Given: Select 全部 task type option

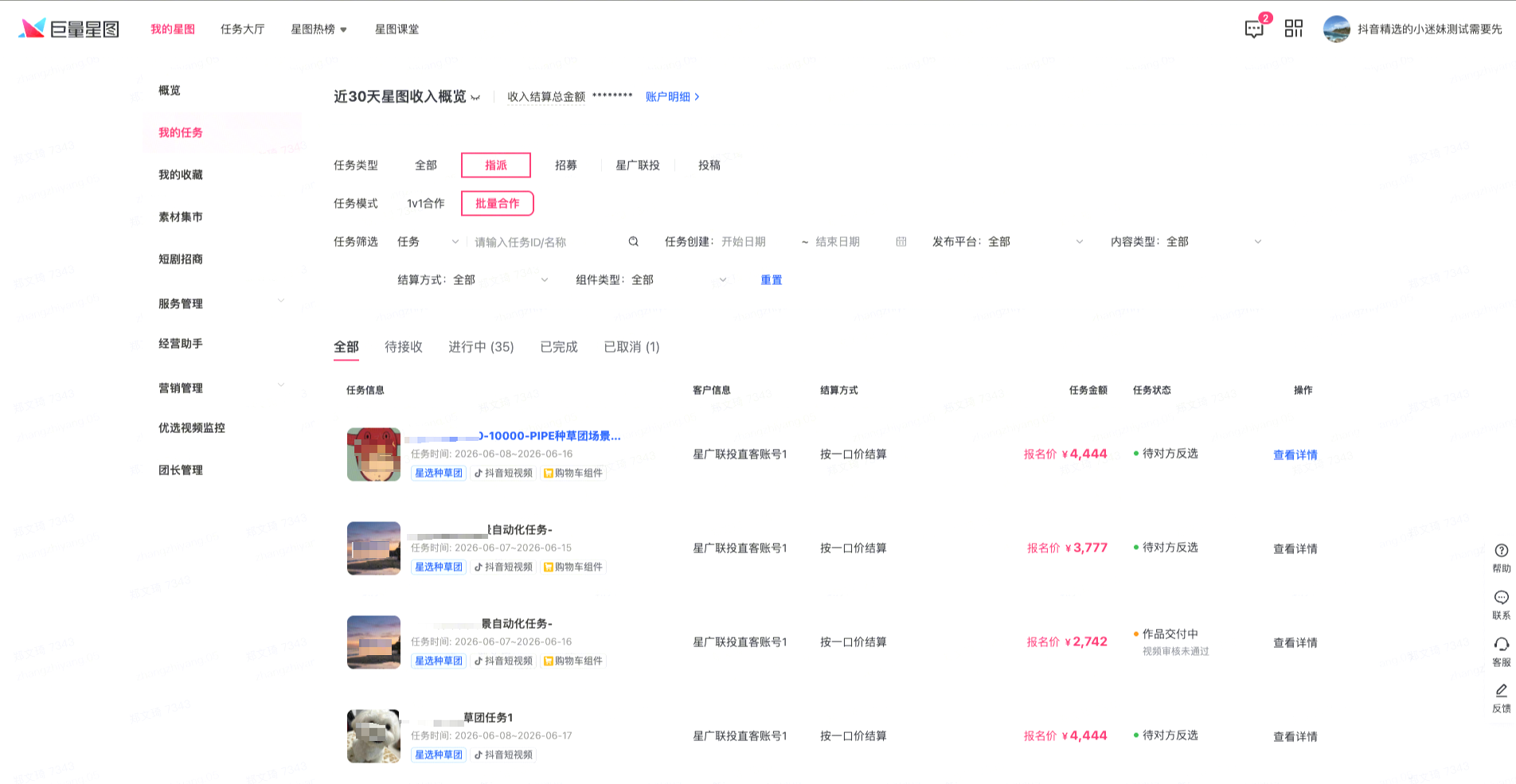Looking at the screenshot, I should tap(426, 165).
